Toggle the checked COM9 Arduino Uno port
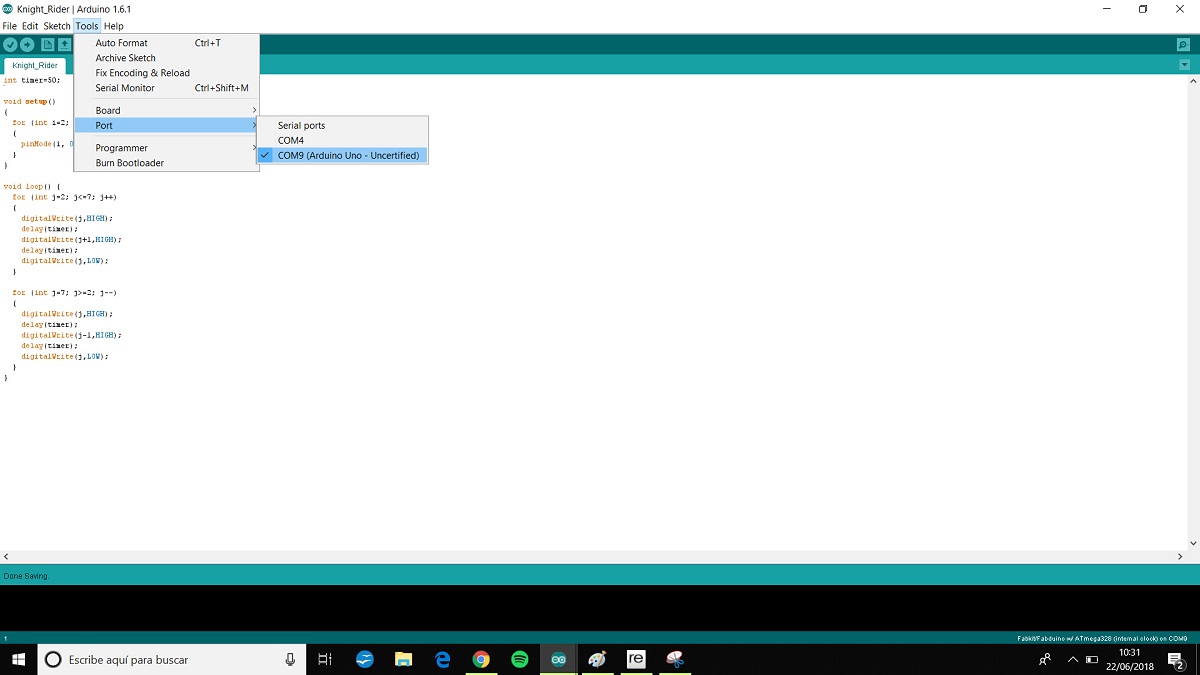The height and width of the screenshot is (675, 1200). tap(343, 155)
